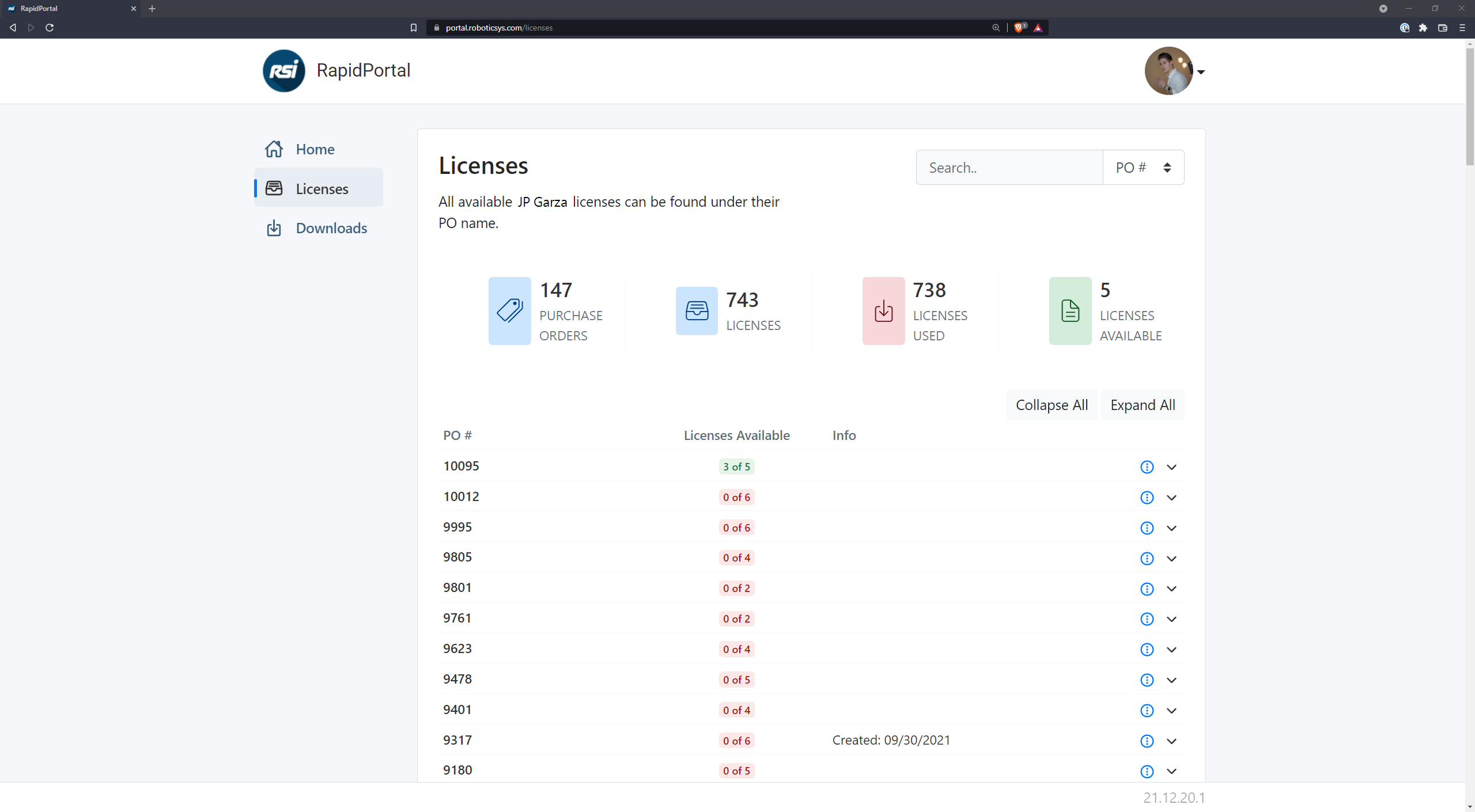
Task: Click the purchase orders count icon
Action: [510, 310]
